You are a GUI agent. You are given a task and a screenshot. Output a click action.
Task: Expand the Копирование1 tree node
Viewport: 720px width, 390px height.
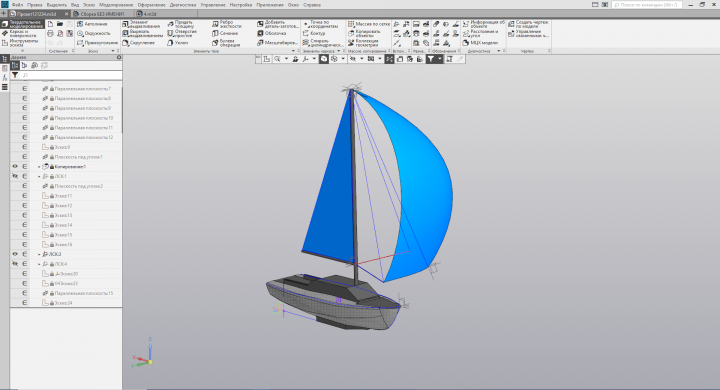pos(39,167)
